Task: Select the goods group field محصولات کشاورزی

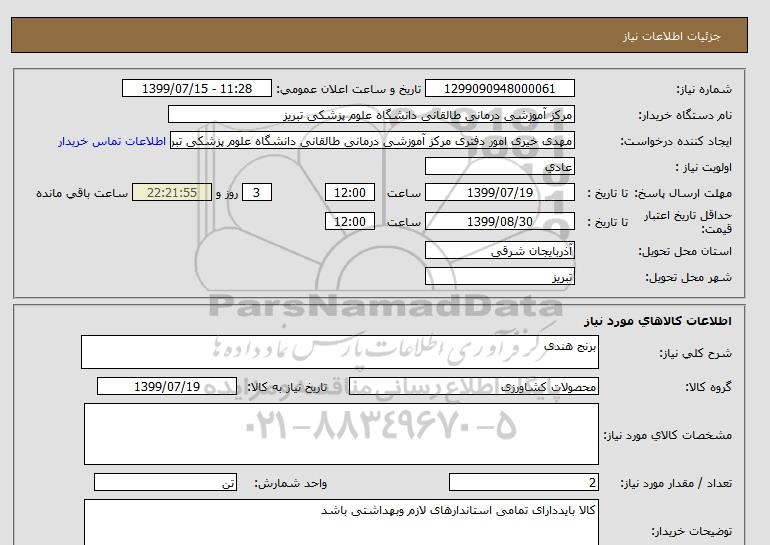Action: [473, 386]
